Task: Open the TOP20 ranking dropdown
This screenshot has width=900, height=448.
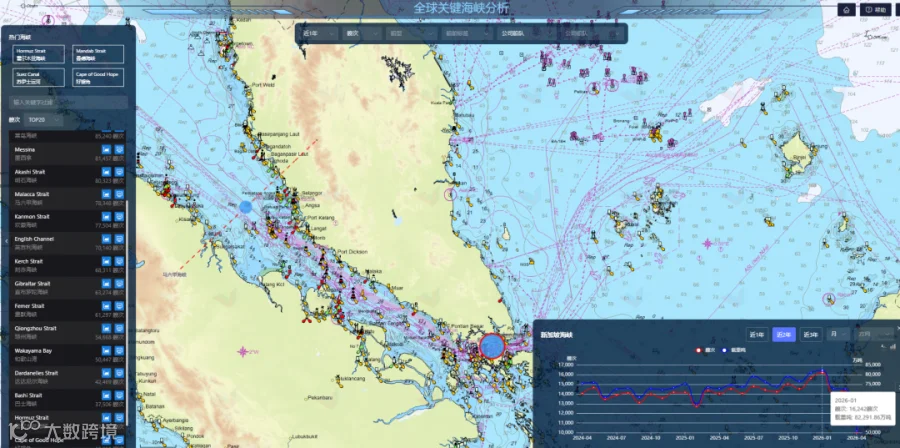Action: tap(44, 120)
